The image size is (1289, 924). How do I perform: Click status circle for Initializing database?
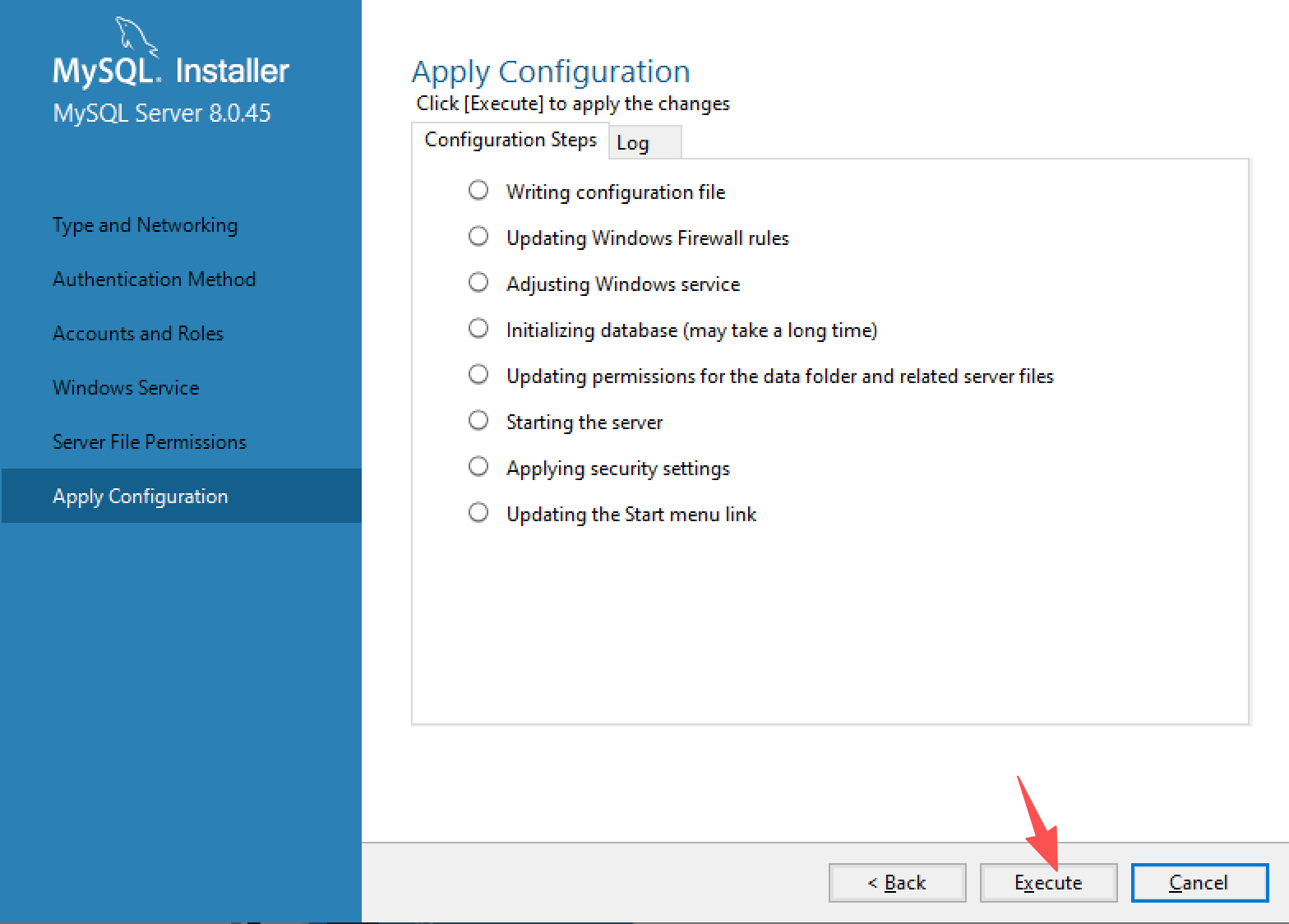[478, 329]
